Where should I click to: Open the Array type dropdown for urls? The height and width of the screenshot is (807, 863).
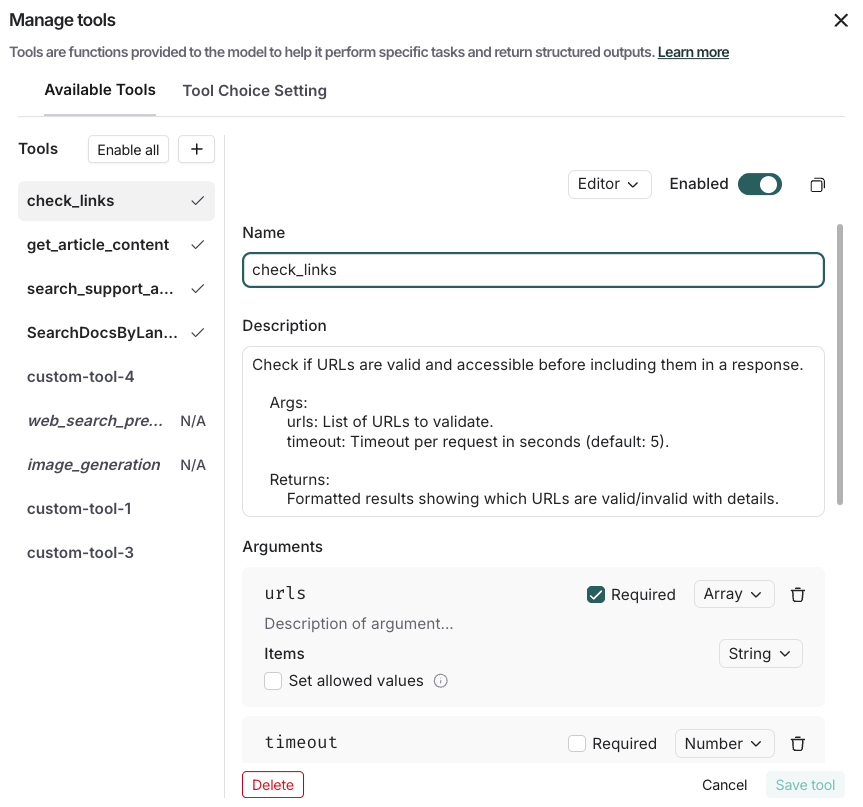[734, 594]
